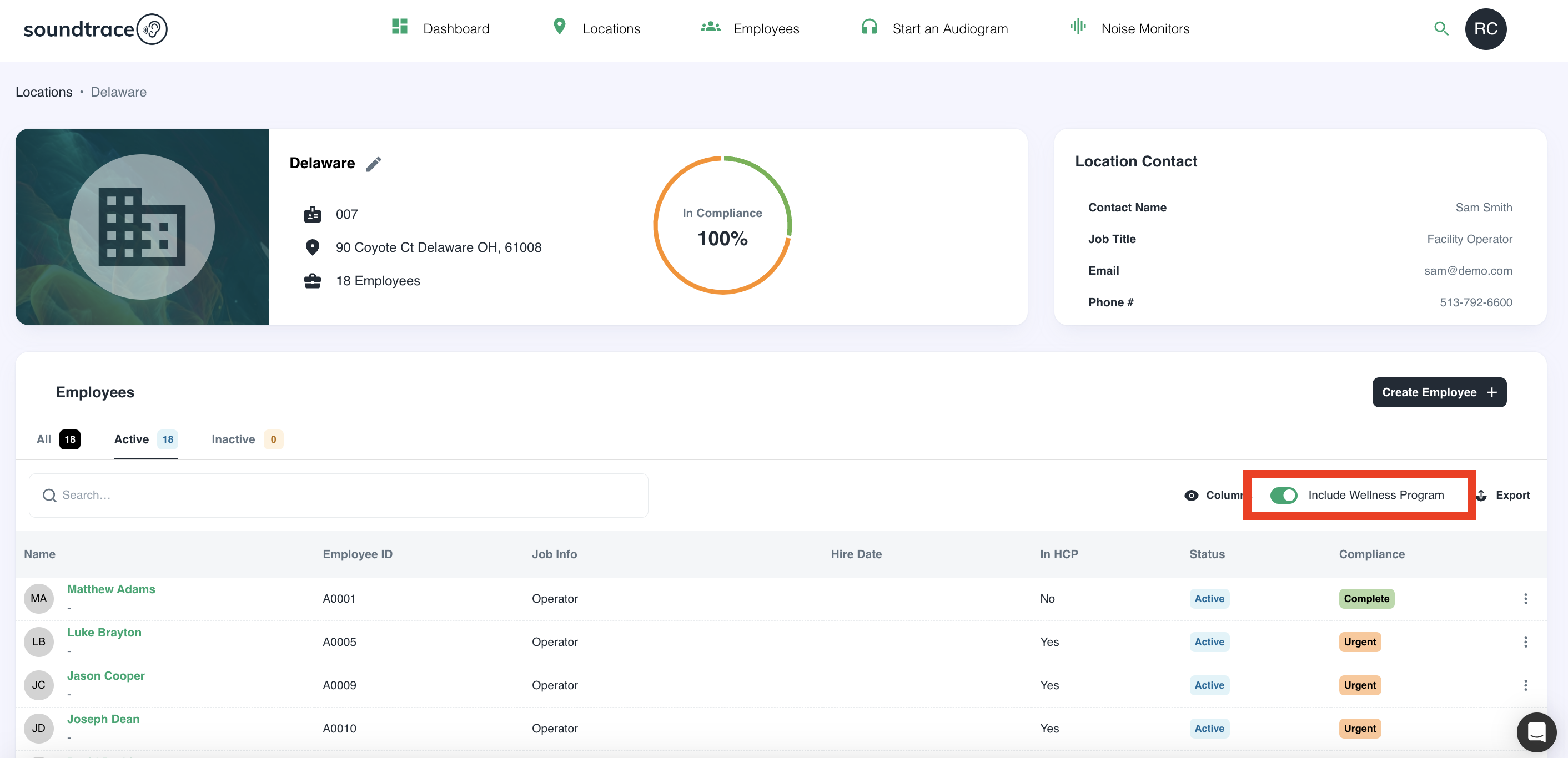The height and width of the screenshot is (758, 1568).
Task: Click the pencil edit icon next to Delaware
Action: (x=373, y=164)
